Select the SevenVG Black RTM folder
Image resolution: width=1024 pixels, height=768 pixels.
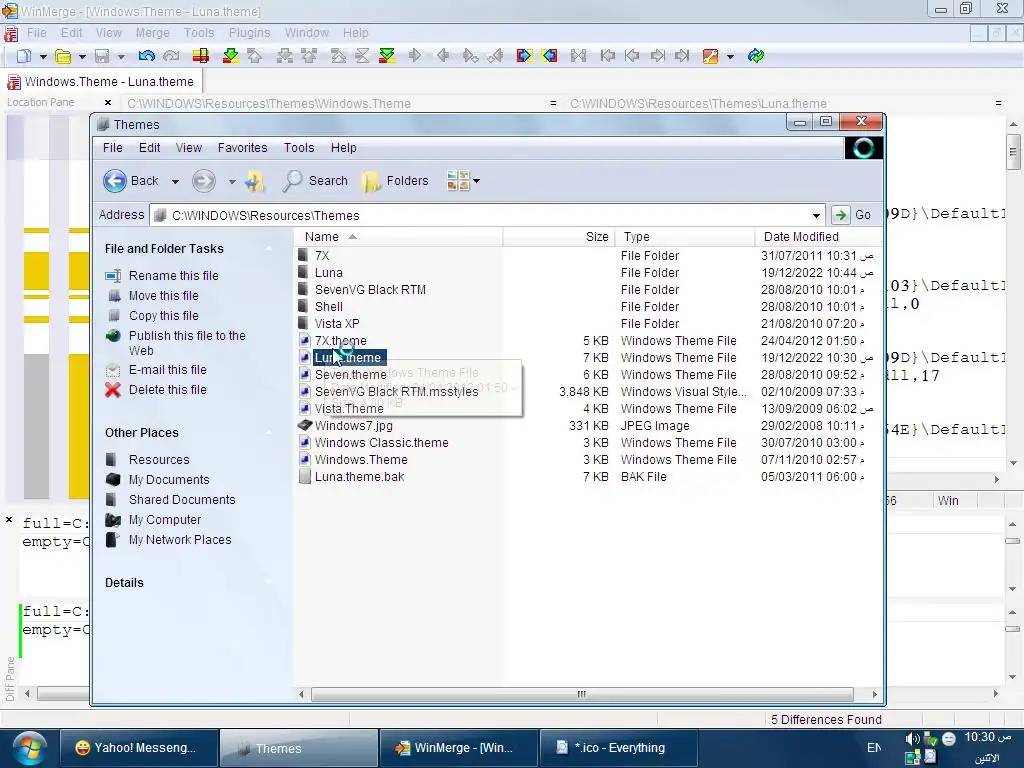(370, 290)
